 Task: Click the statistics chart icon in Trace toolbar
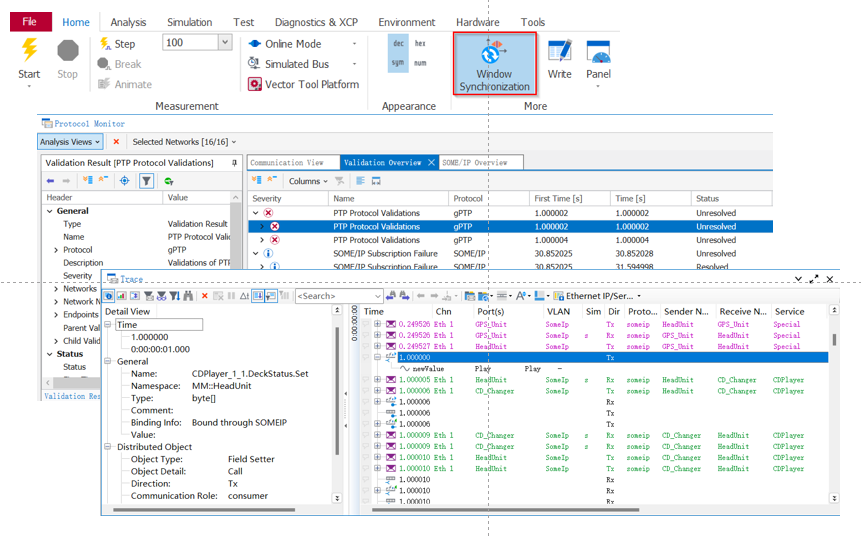tap(121, 296)
